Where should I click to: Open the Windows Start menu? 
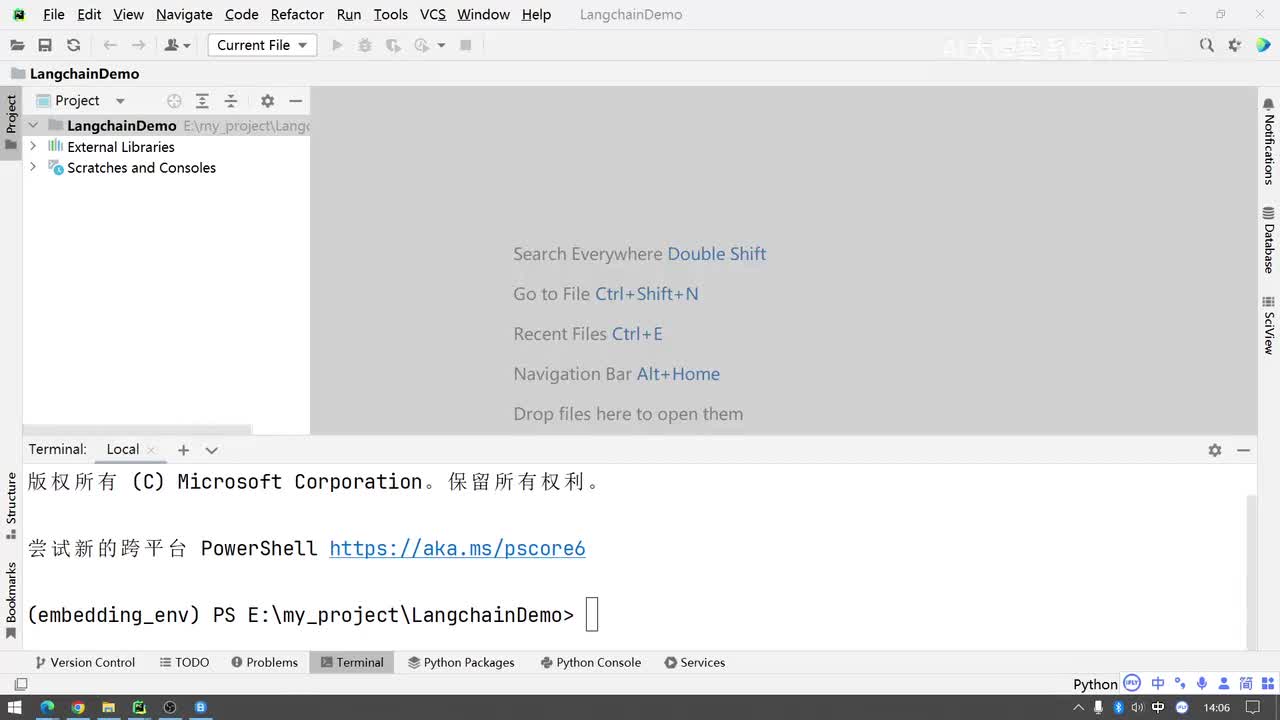(15, 707)
